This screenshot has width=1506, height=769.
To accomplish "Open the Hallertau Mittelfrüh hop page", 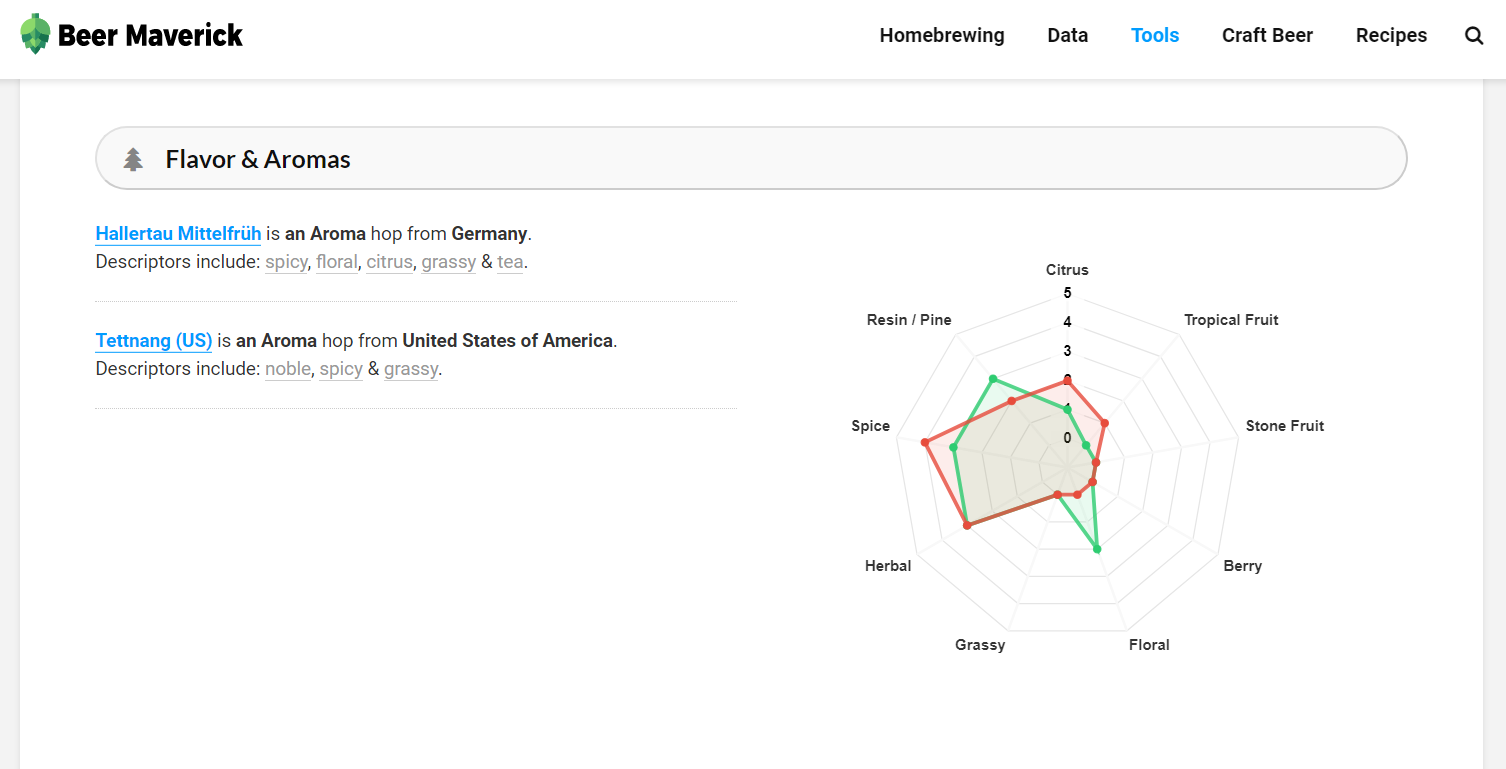I will (x=178, y=233).
